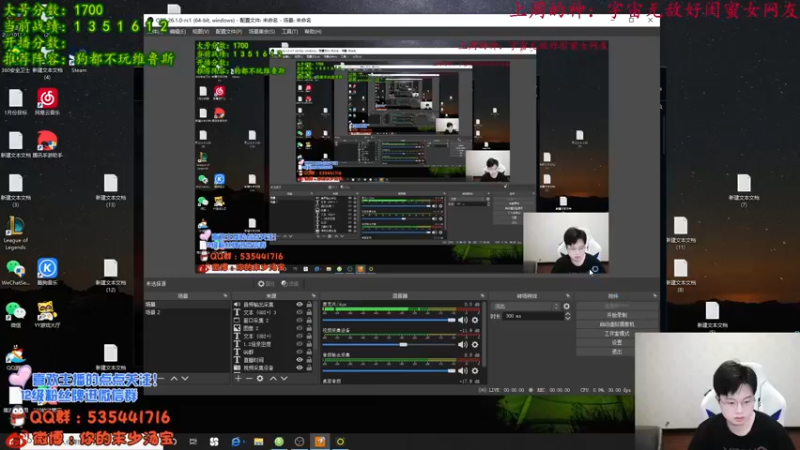Mute the 音频输出采集 mixer channel speaker
The width and height of the screenshot is (800, 450).
462,370
